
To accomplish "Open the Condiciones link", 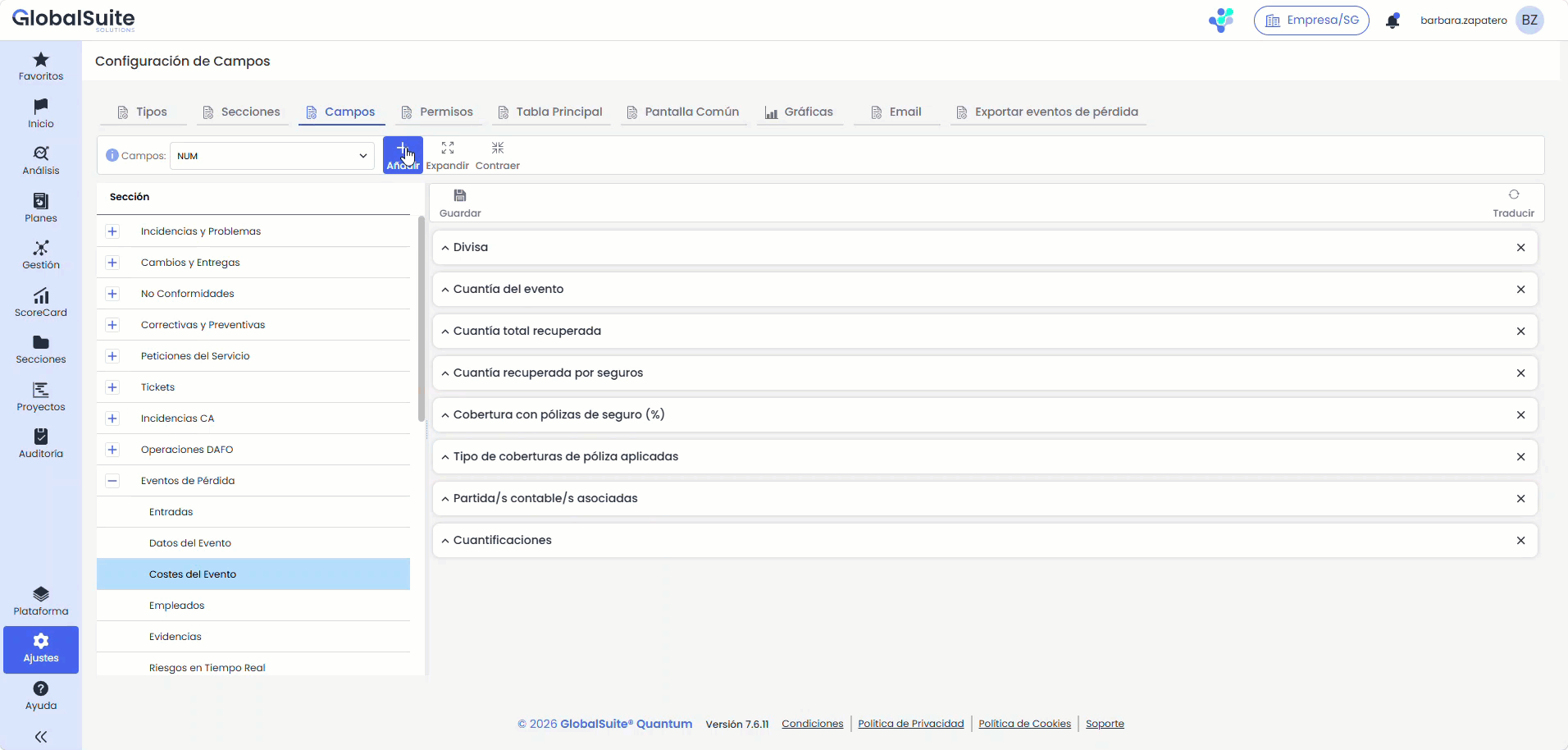I will (812, 724).
